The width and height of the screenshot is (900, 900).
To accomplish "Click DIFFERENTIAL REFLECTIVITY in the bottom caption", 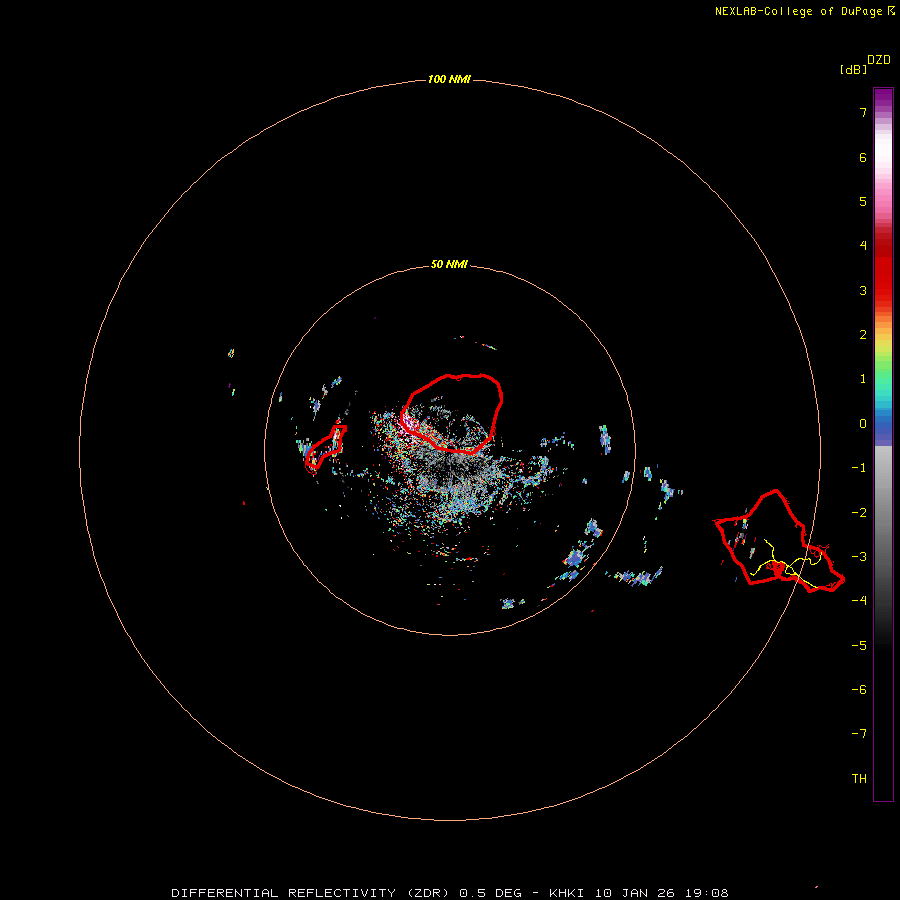I will coord(284,893).
